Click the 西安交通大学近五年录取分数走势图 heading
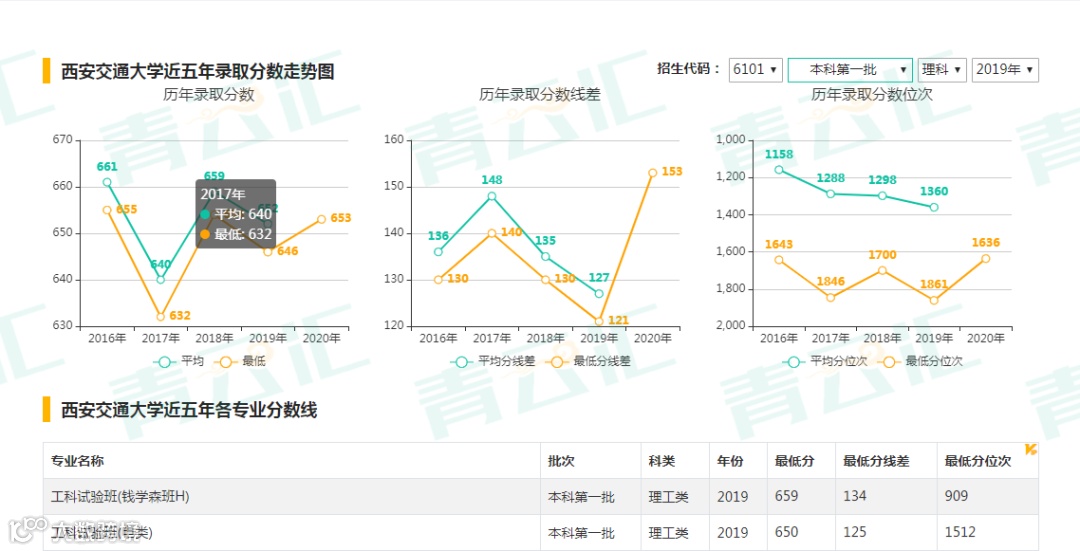Image resolution: width=1080 pixels, height=551 pixels. (x=198, y=71)
